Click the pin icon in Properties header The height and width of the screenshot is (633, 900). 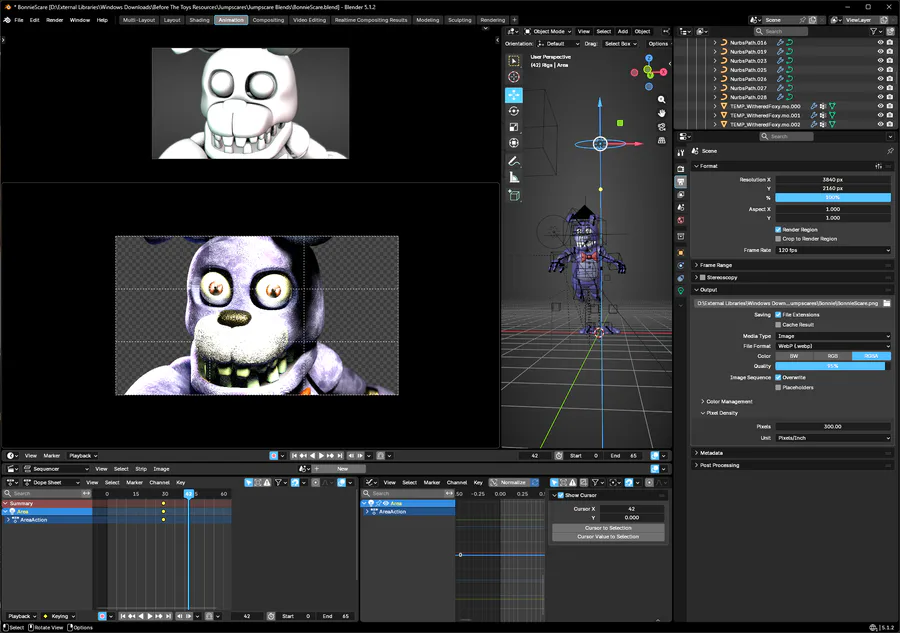point(890,151)
